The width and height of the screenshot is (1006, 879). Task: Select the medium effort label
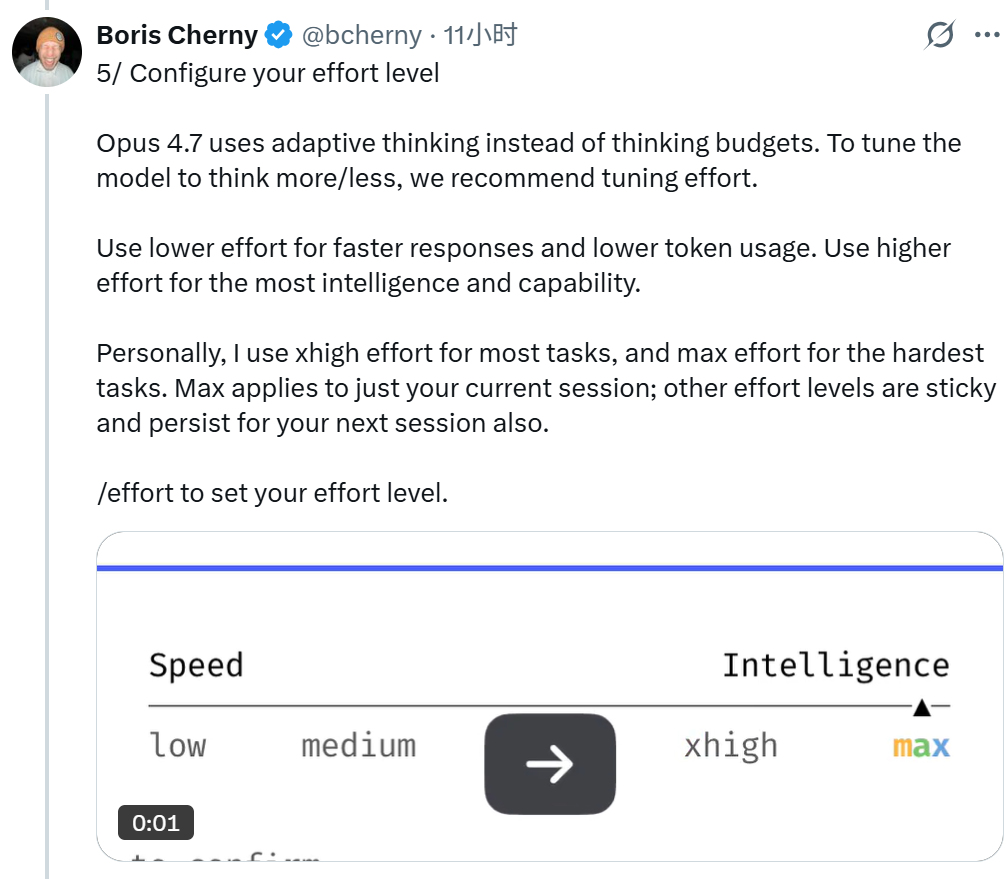[358, 746]
